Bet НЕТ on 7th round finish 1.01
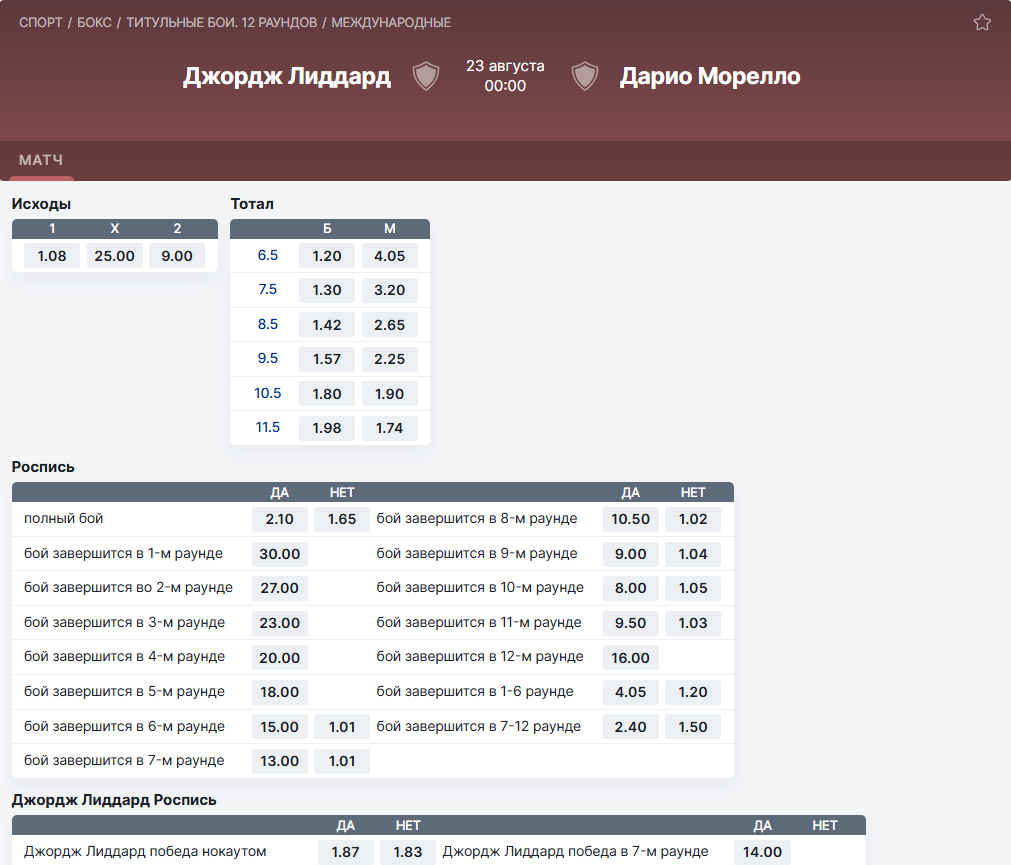The width and height of the screenshot is (1011, 865). [342, 761]
